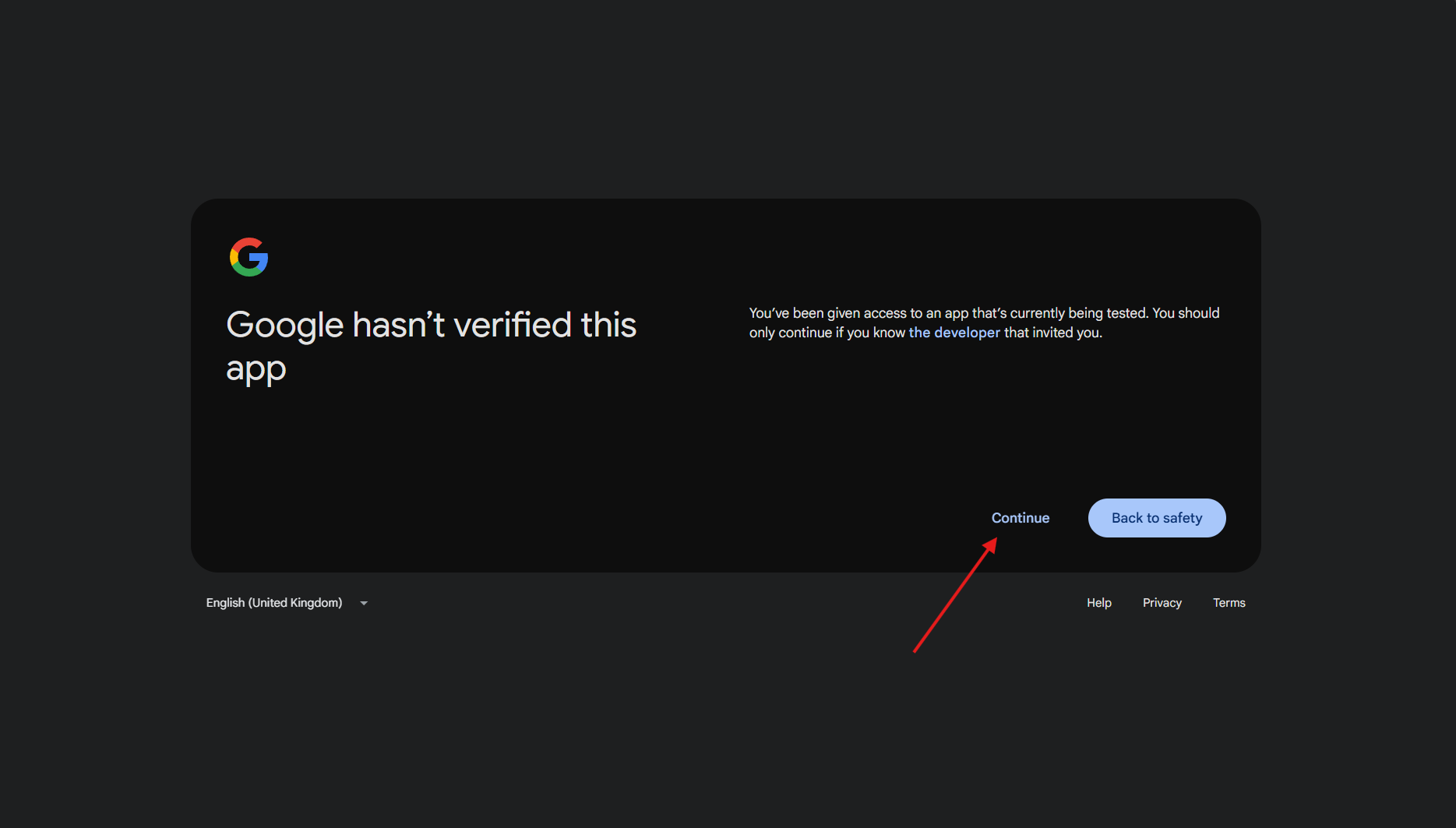Open the Privacy link in the footer
The width and height of the screenshot is (1456, 828).
[x=1162, y=603]
